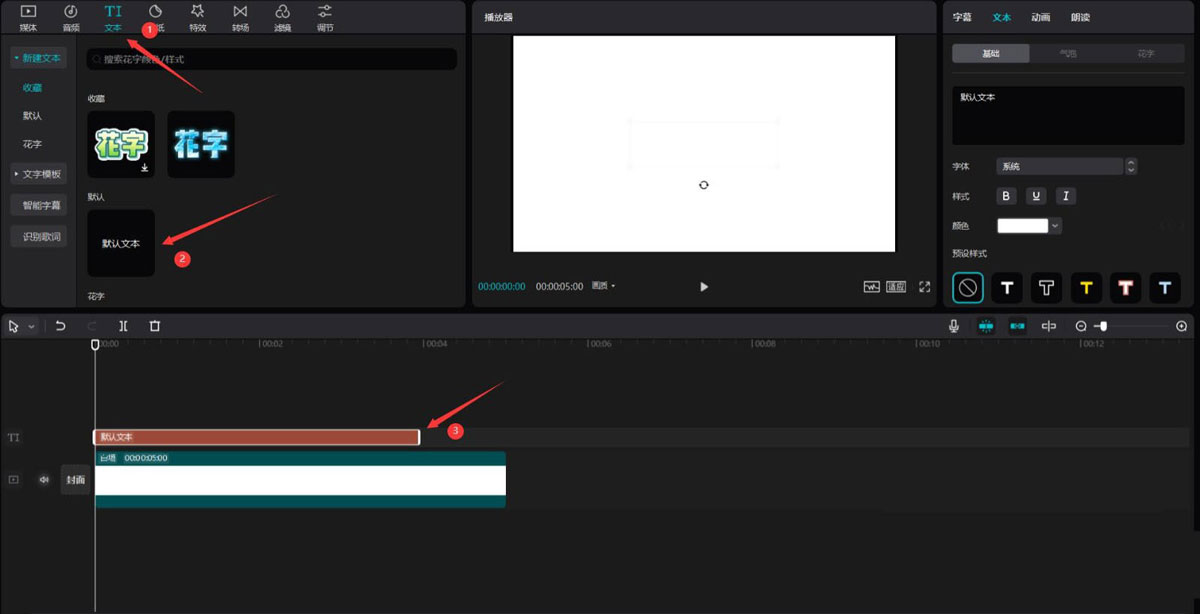Add the 默认文本 default text thumbnail

(x=121, y=243)
